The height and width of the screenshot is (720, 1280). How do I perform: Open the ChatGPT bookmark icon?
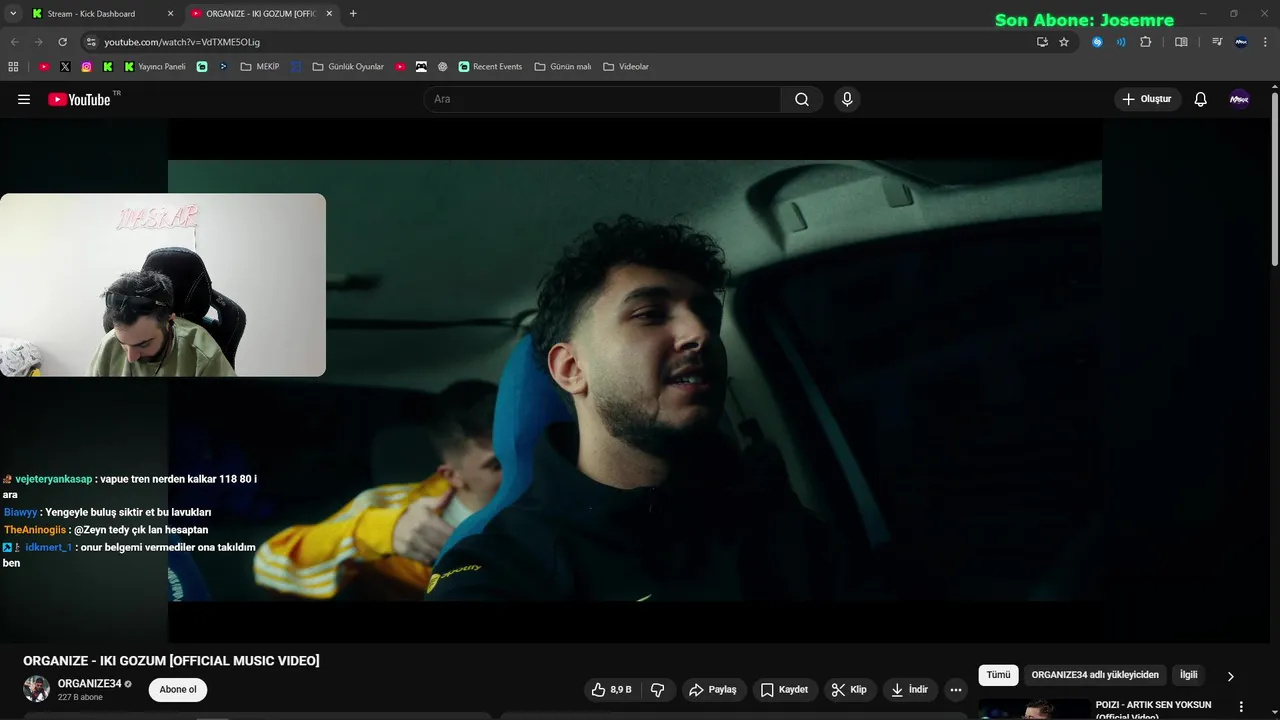pyautogui.click(x=443, y=67)
